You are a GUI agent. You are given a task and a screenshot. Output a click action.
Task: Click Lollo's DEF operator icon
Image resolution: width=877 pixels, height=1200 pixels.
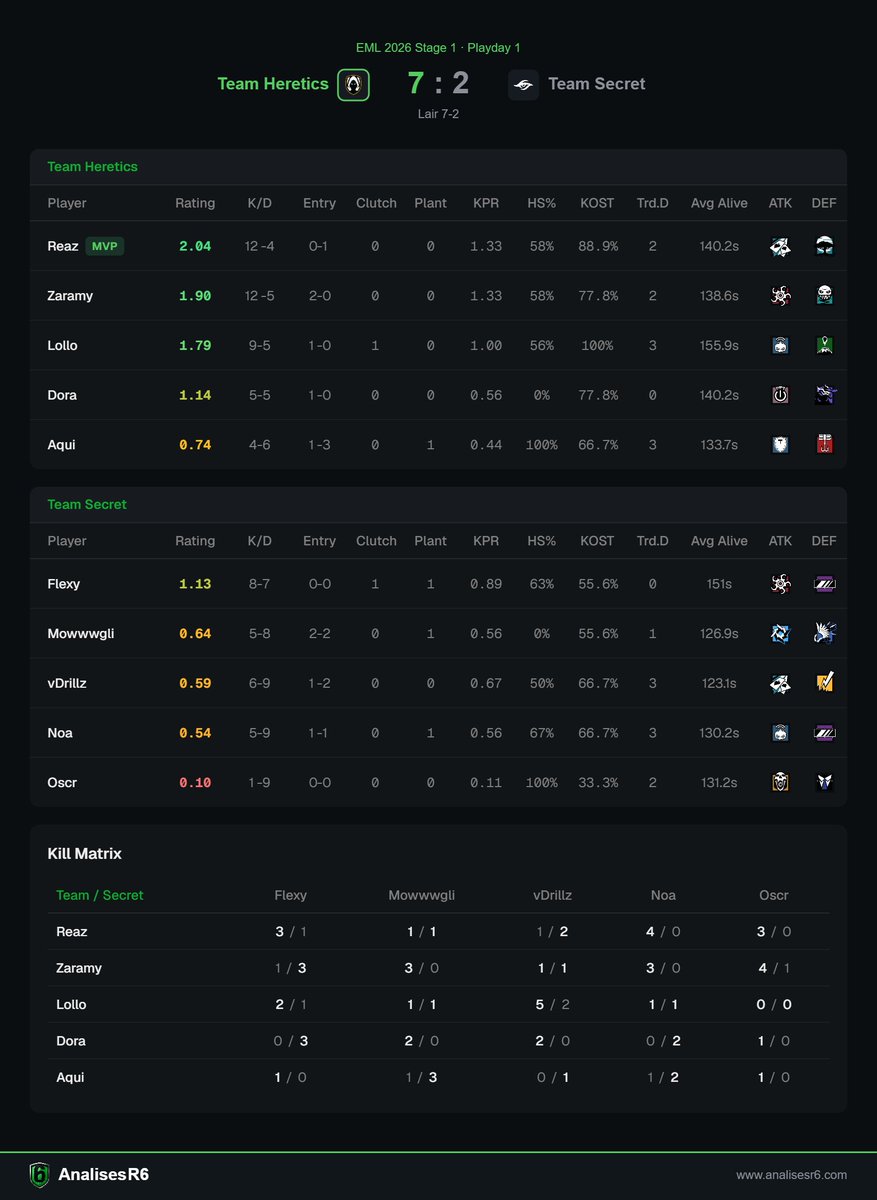click(x=824, y=345)
